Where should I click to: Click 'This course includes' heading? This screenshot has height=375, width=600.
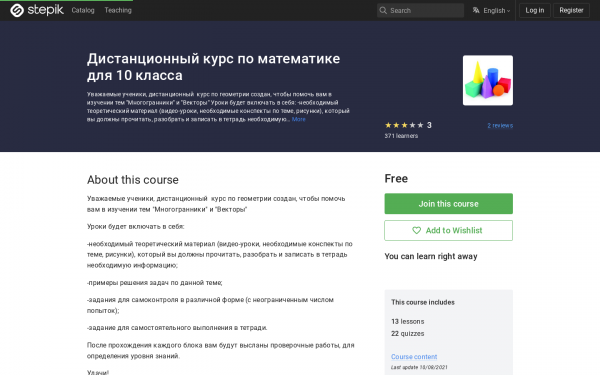coord(423,302)
